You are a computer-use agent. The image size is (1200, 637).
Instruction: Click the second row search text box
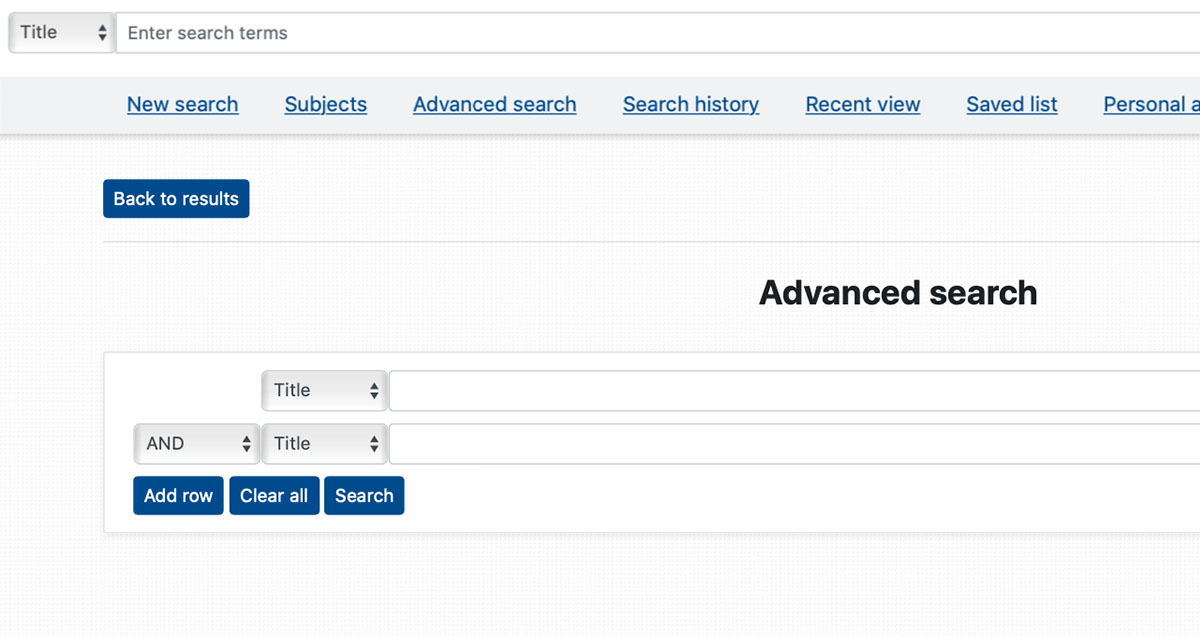click(794, 444)
